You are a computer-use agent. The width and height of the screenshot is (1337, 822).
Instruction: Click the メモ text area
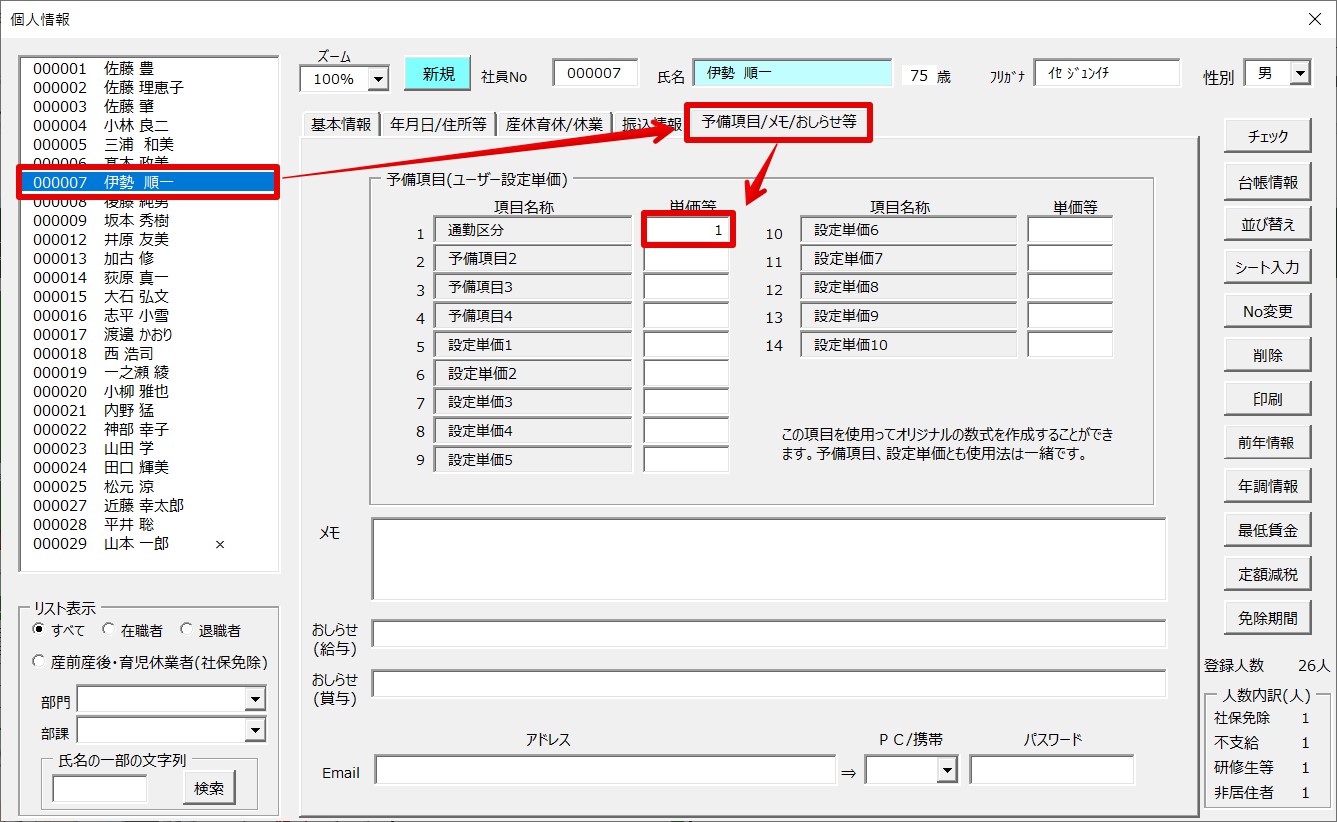click(768, 558)
